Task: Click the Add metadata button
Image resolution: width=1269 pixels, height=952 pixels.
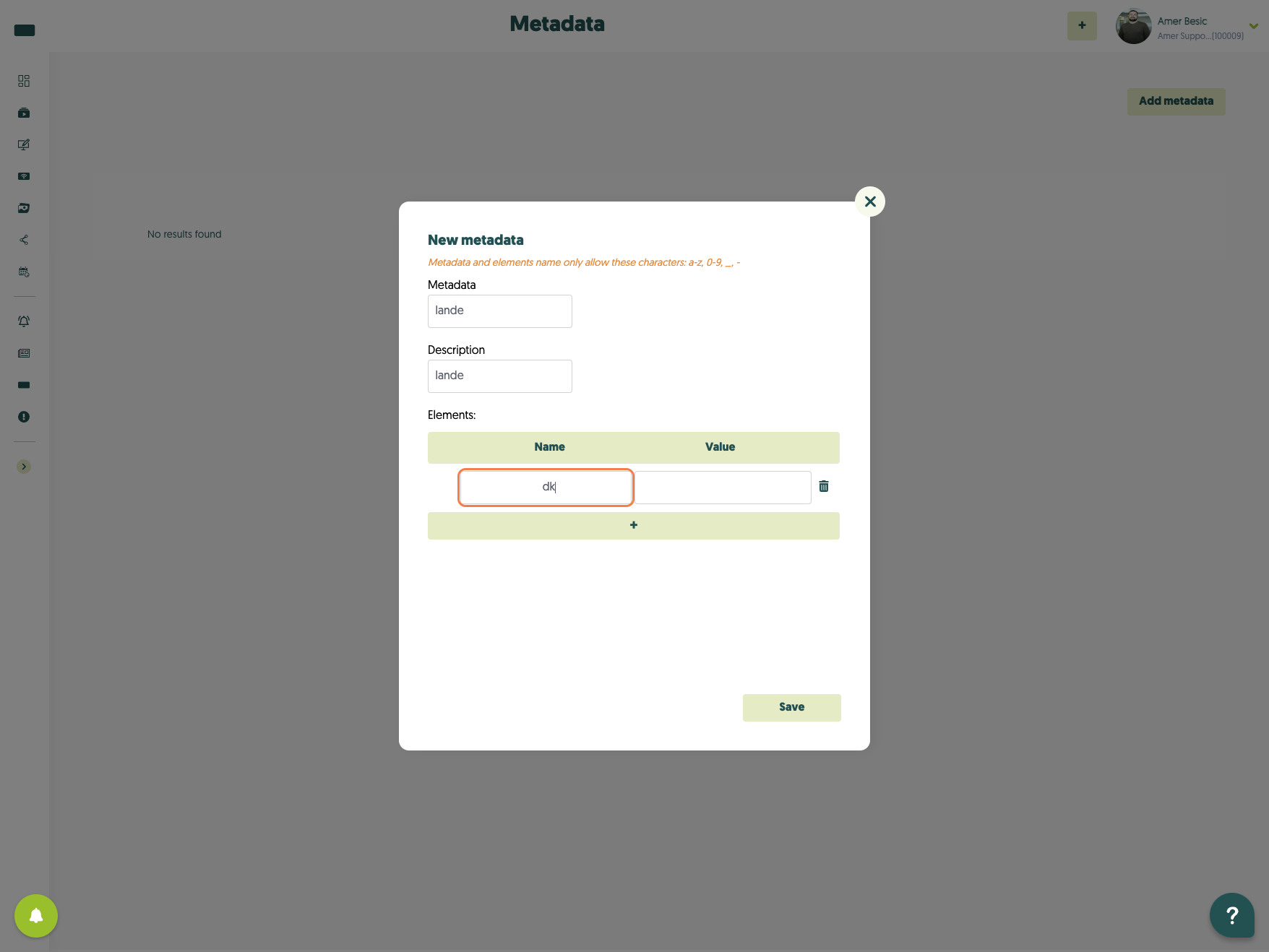Action: coord(1176,101)
